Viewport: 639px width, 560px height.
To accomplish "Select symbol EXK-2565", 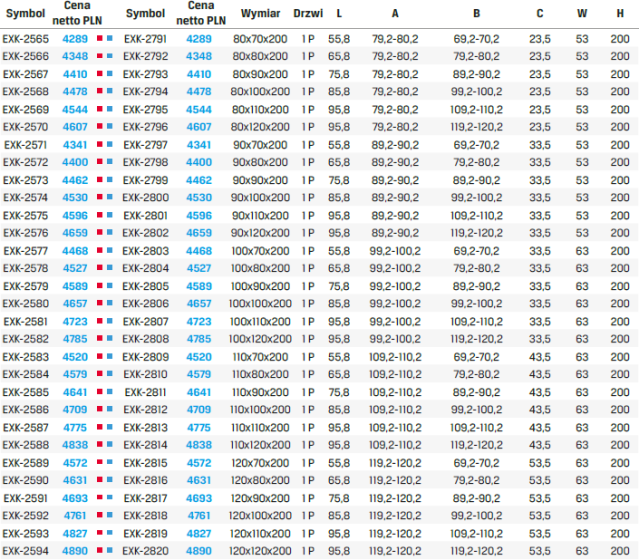I will (x=26, y=39).
